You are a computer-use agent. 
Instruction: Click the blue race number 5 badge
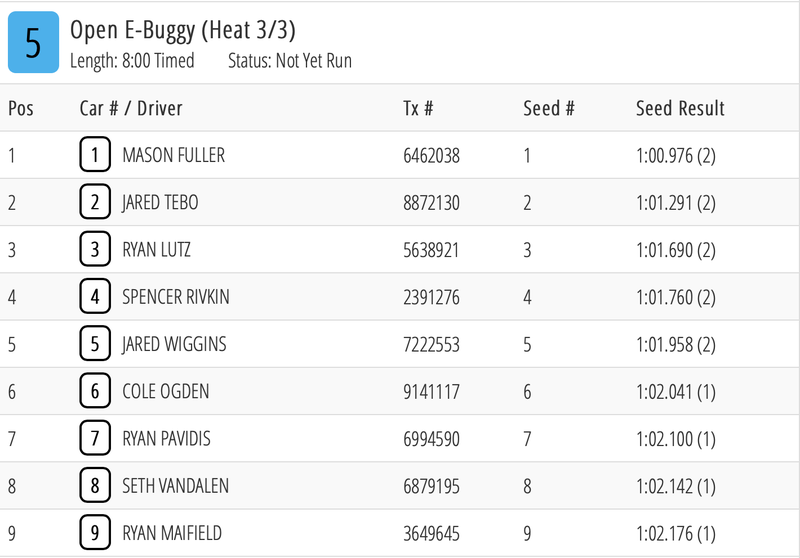tap(33, 44)
